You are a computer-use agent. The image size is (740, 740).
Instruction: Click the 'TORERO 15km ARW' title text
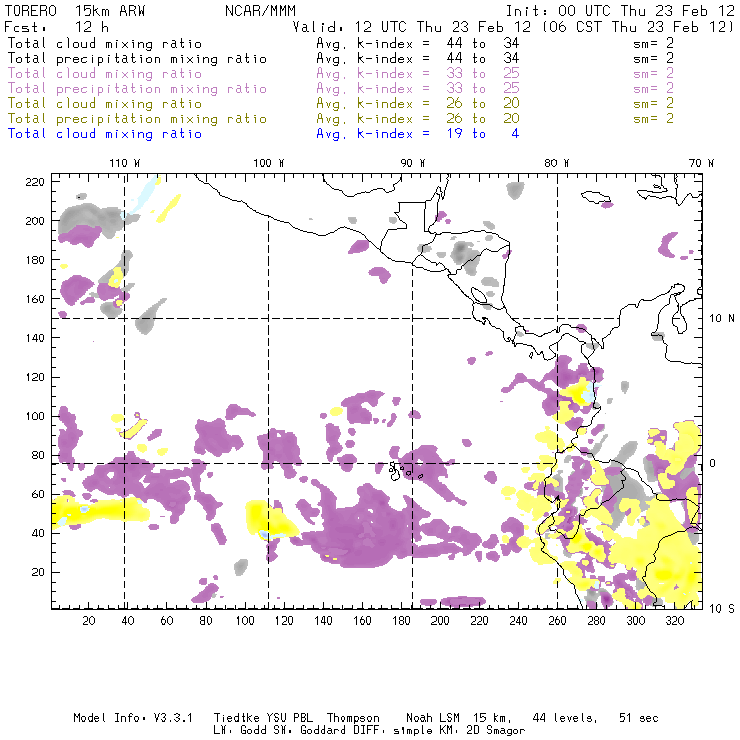[x=75, y=11]
